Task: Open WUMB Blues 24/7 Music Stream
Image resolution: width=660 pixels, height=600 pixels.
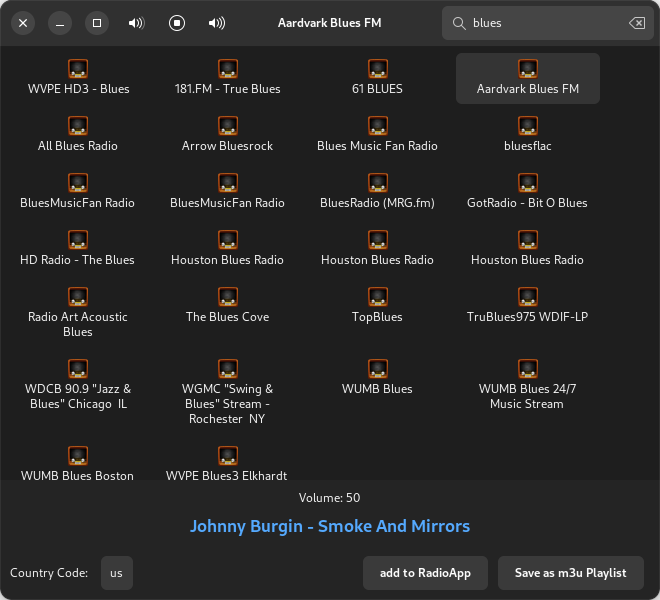Action: point(528,385)
